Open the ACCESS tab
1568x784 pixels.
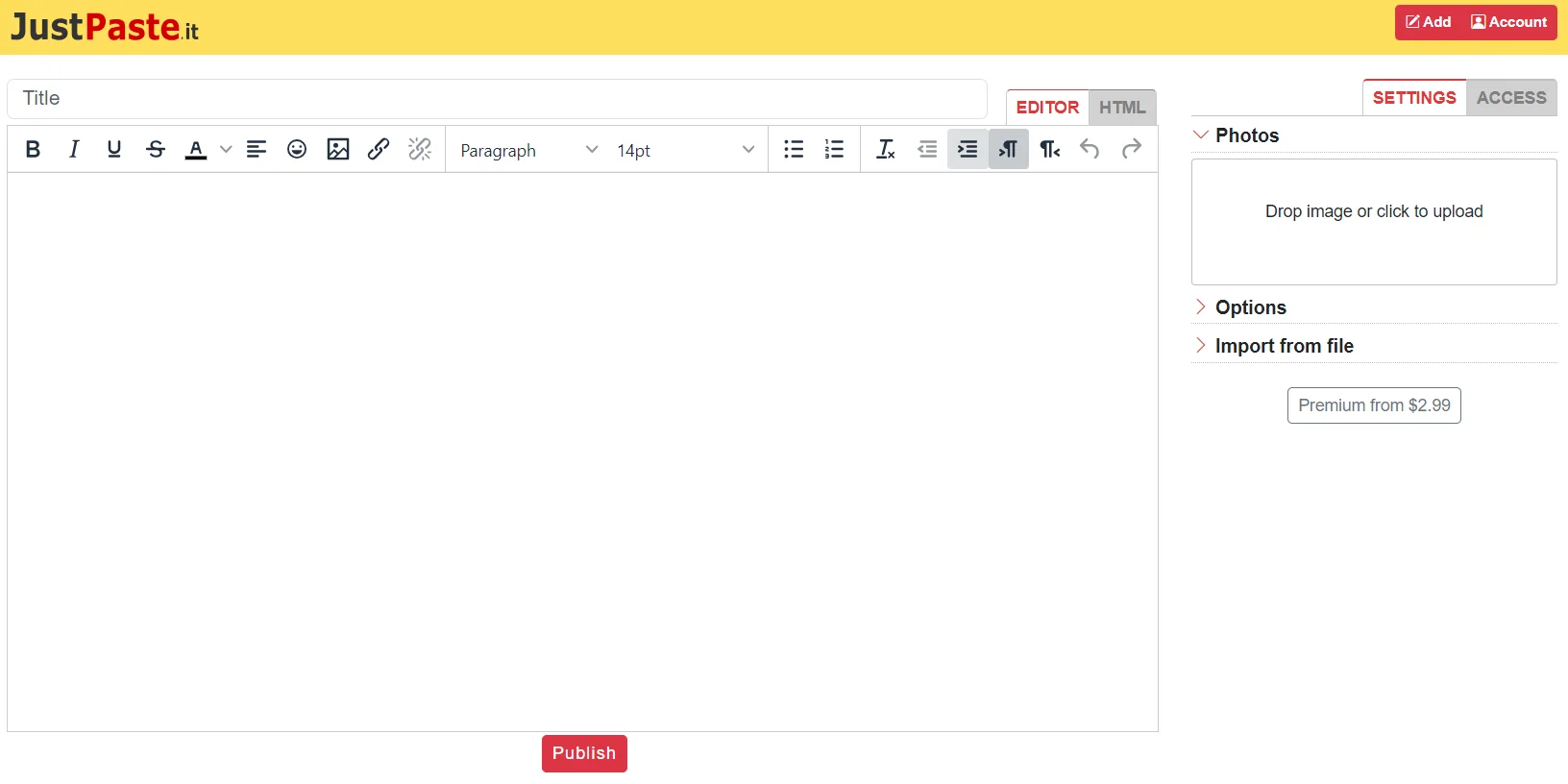pos(1511,98)
